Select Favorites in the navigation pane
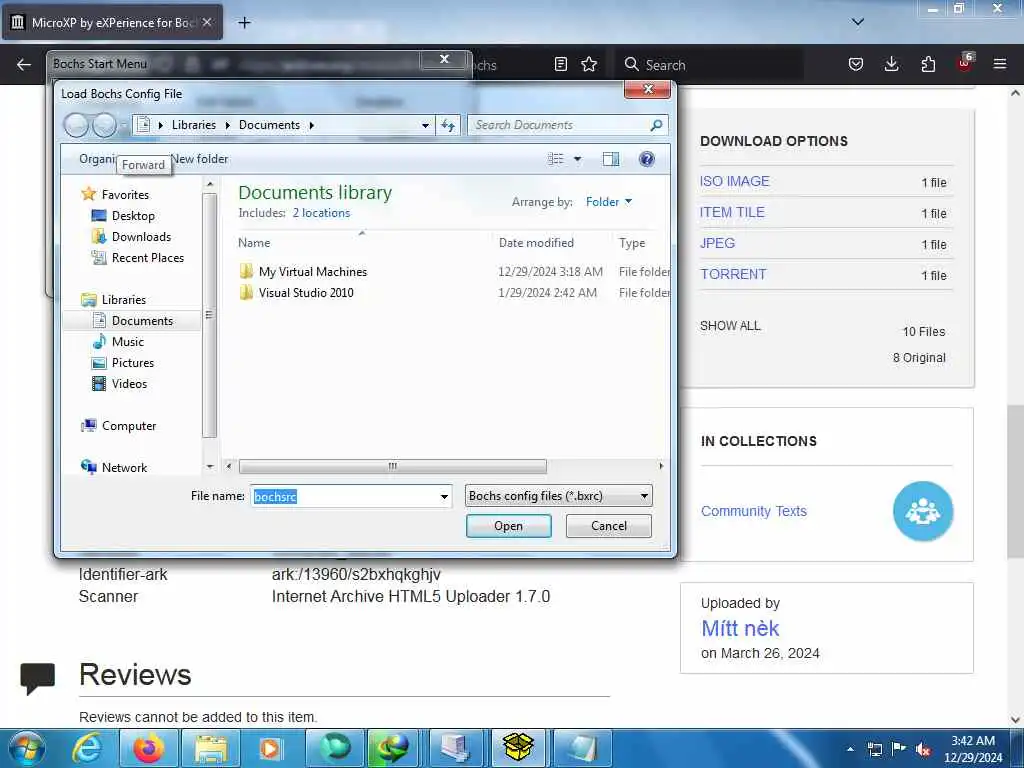The image size is (1024, 768). (x=125, y=195)
